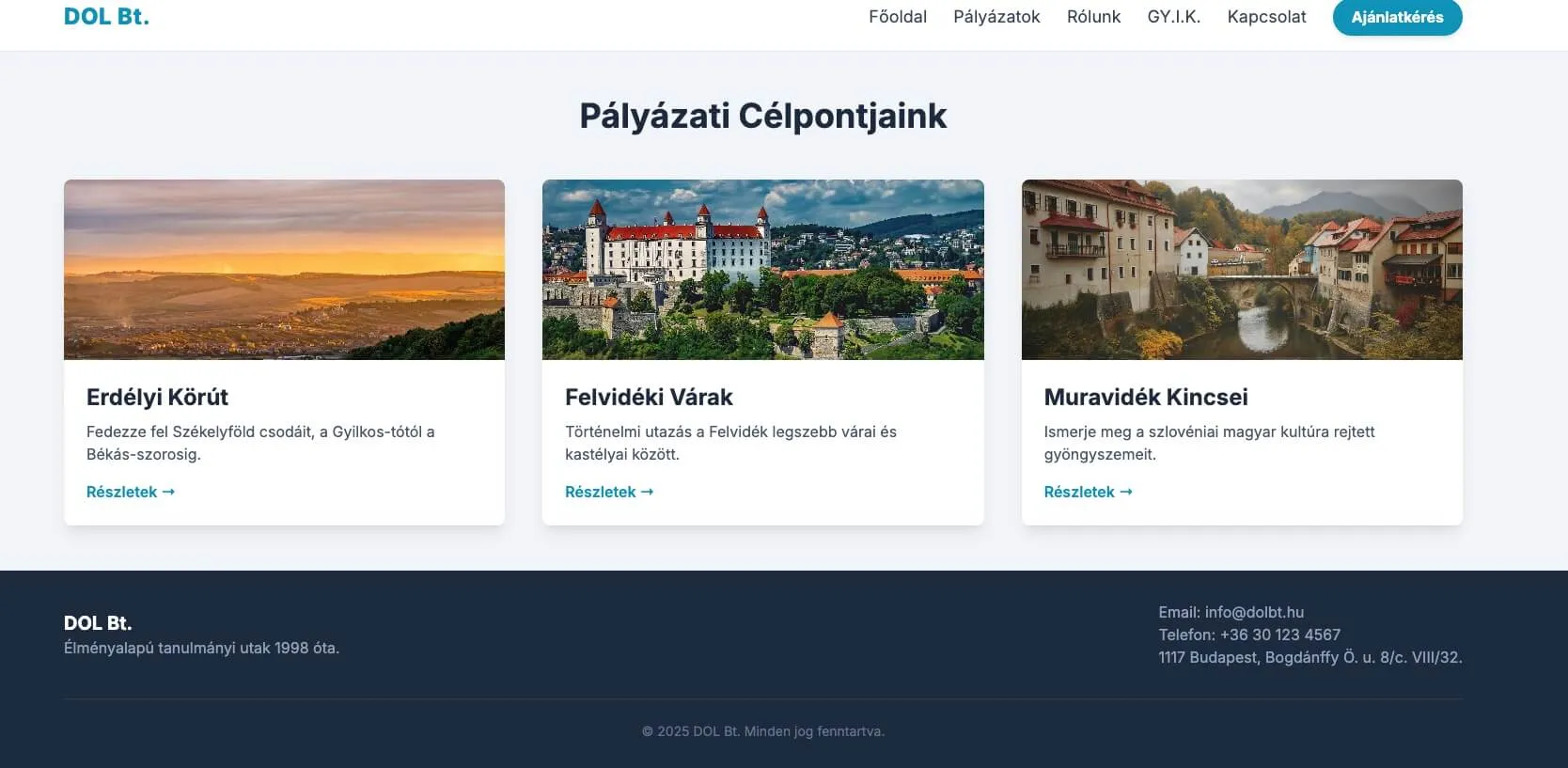The width and height of the screenshot is (1568, 768).
Task: Click the Erdélyi Körút sunset landscape image
Action: (x=284, y=270)
